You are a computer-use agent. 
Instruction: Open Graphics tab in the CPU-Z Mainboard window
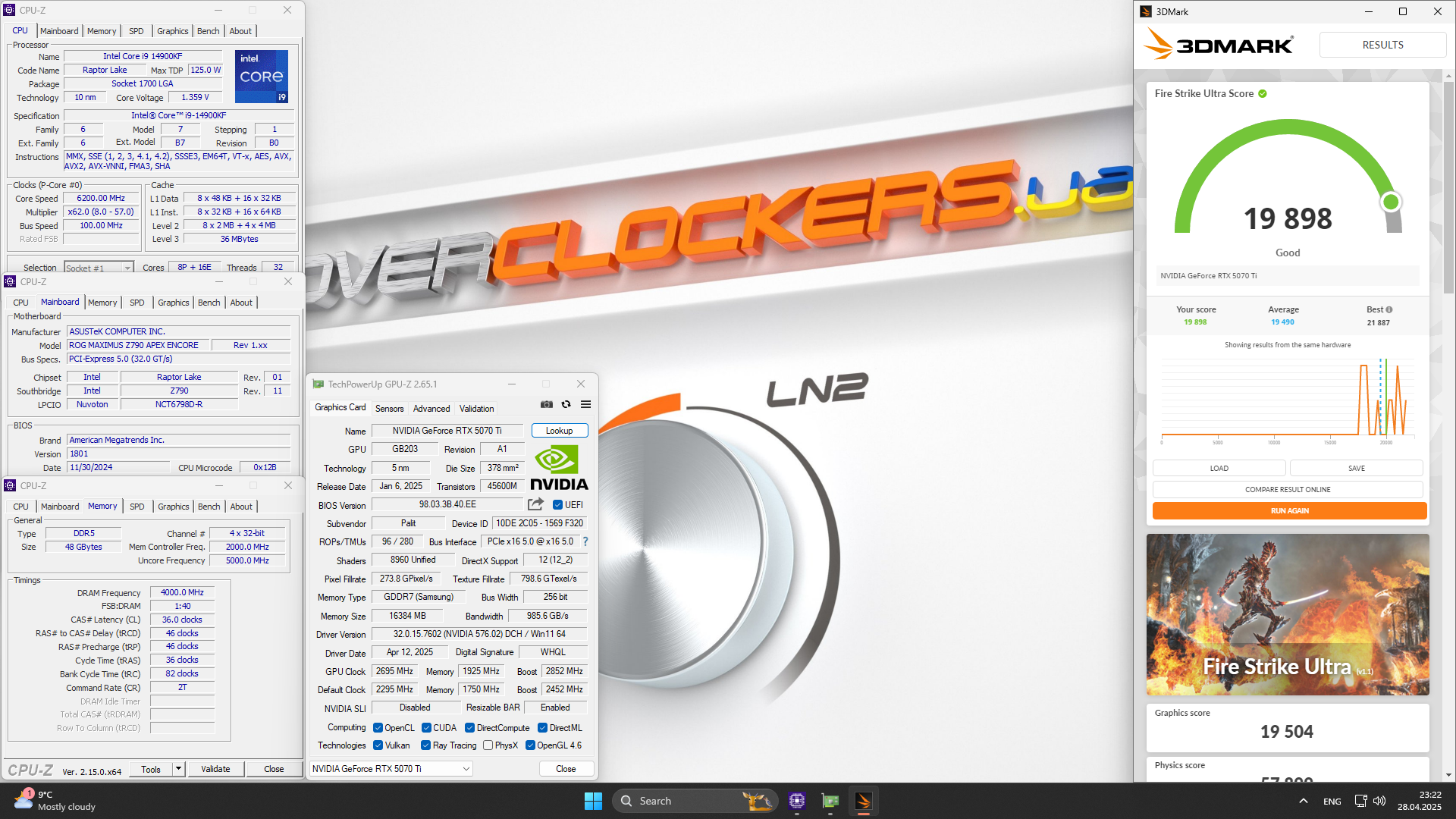[x=173, y=303]
